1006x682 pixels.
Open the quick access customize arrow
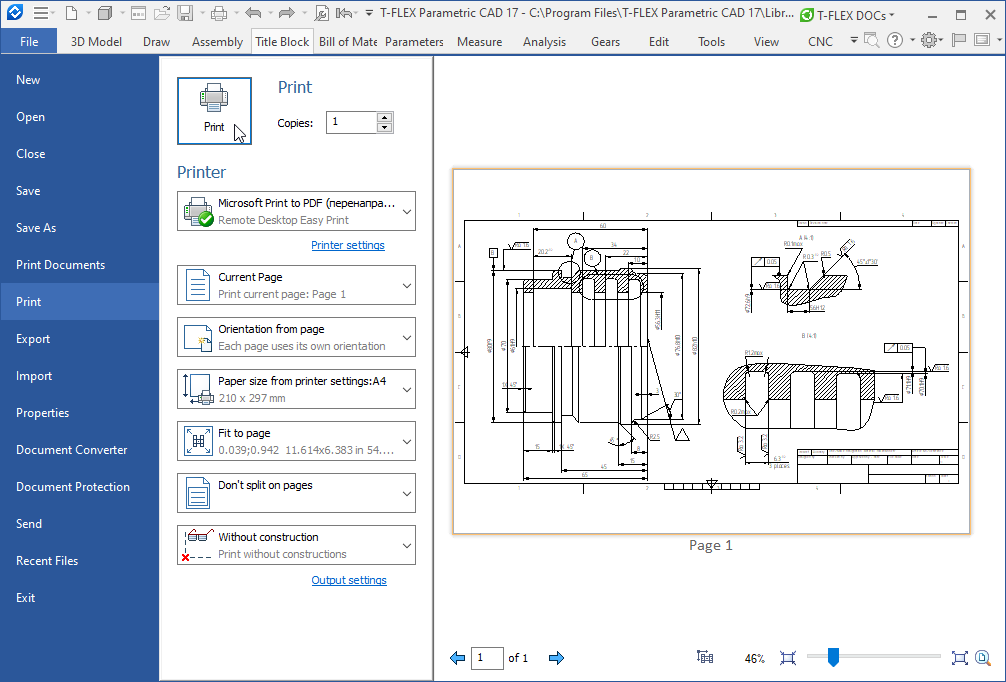369,13
